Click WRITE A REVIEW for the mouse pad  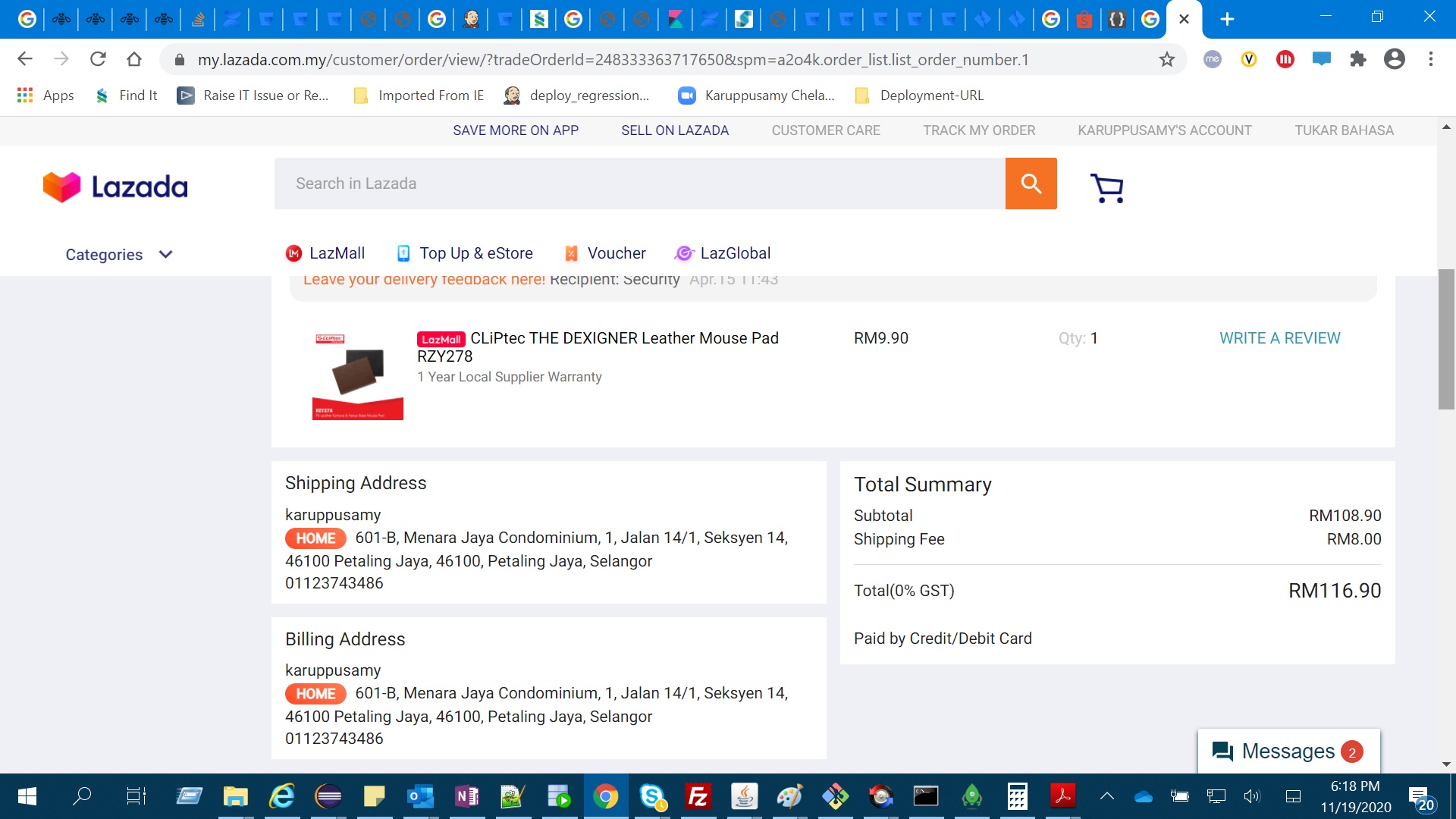pyautogui.click(x=1279, y=338)
